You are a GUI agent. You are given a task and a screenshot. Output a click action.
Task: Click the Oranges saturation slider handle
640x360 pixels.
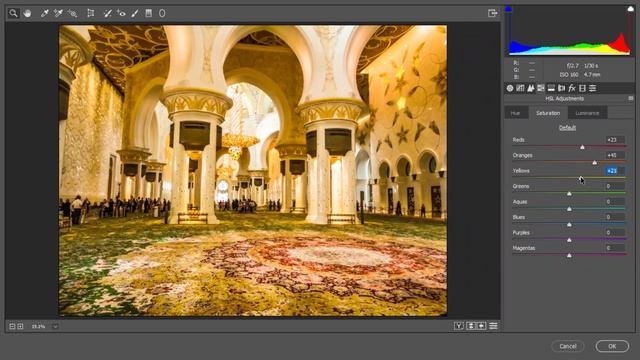tap(595, 162)
